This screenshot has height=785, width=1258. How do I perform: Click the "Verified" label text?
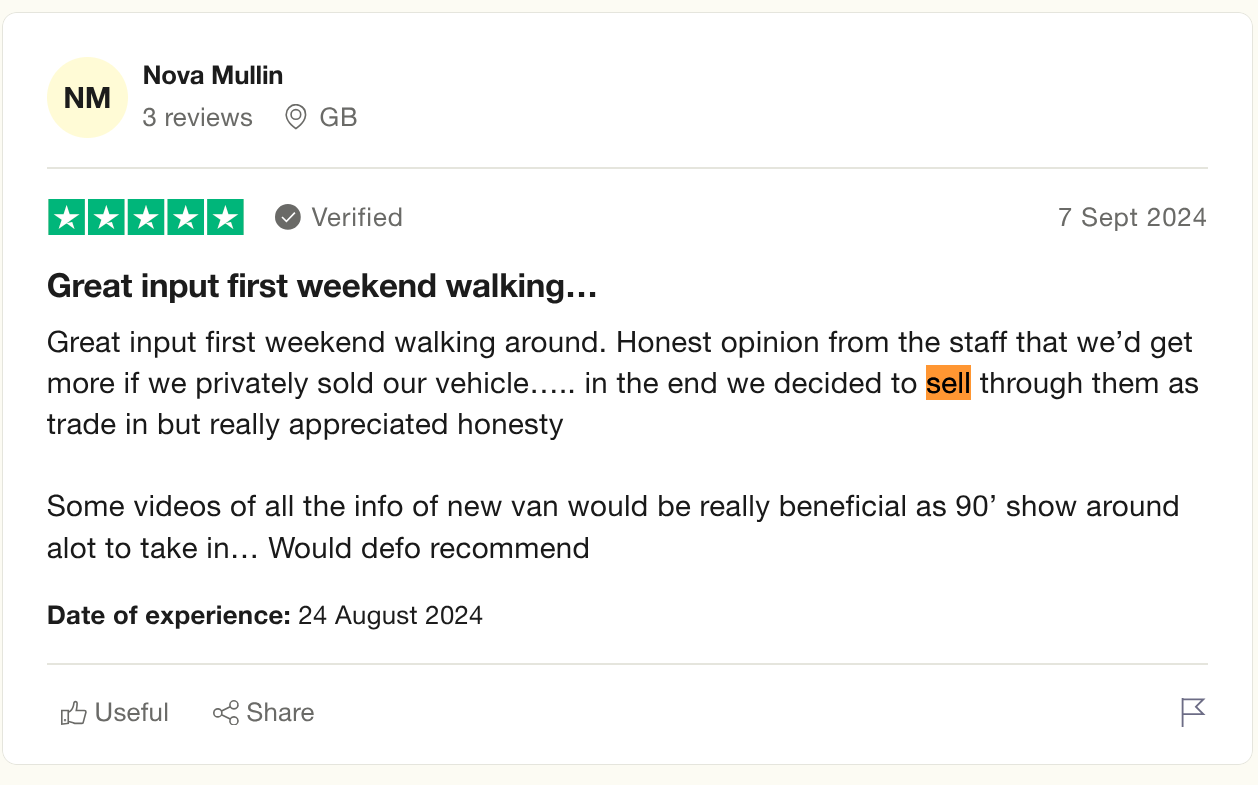click(x=357, y=217)
